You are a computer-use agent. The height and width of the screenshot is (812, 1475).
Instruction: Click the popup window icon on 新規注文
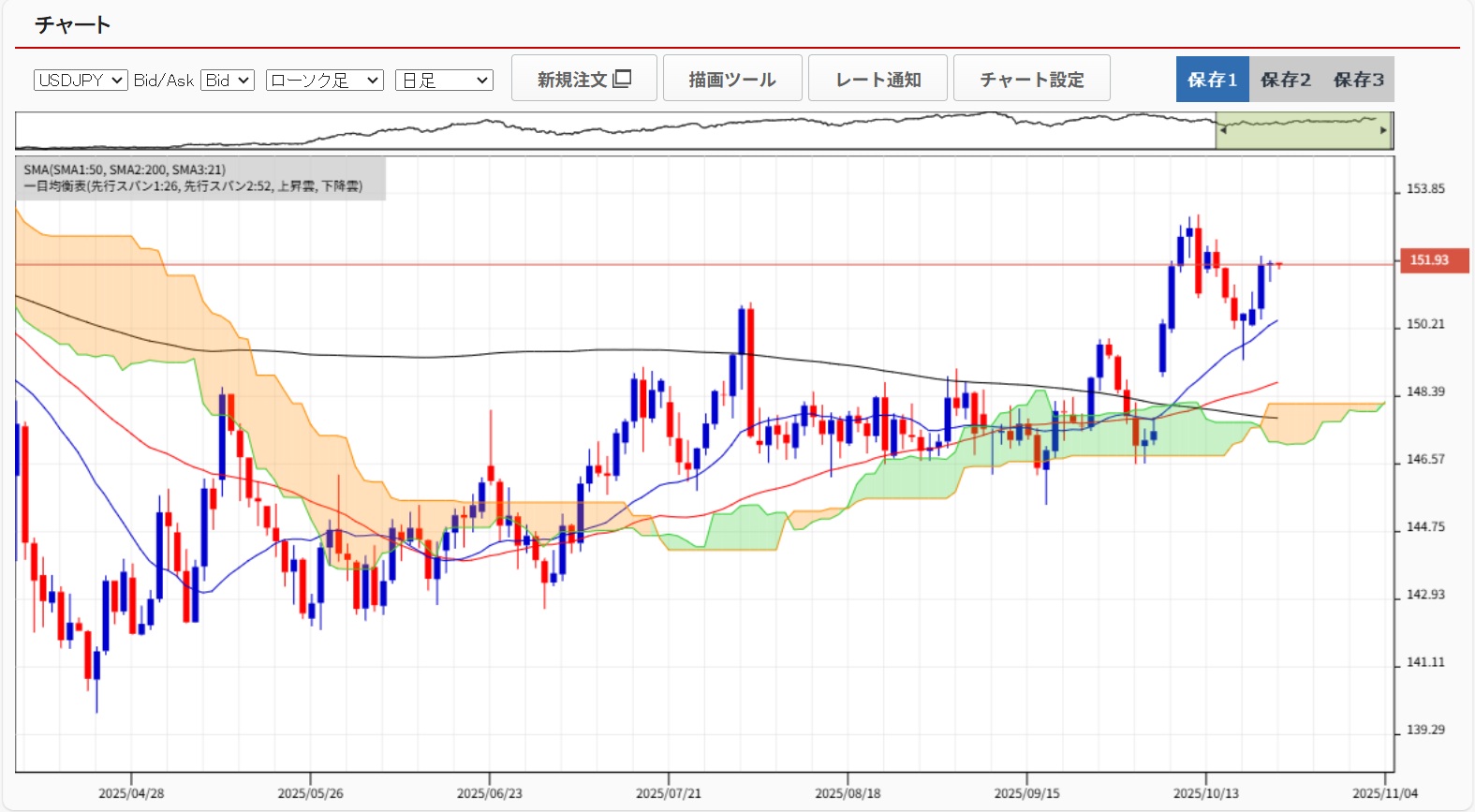623,79
